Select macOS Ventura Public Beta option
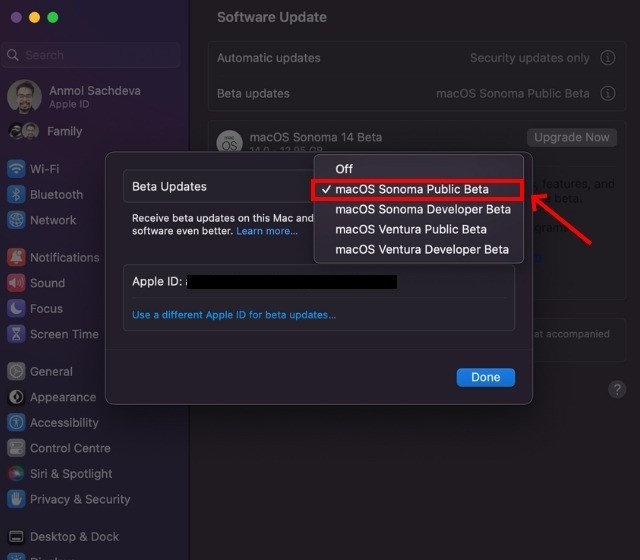The image size is (640, 560). click(419, 229)
